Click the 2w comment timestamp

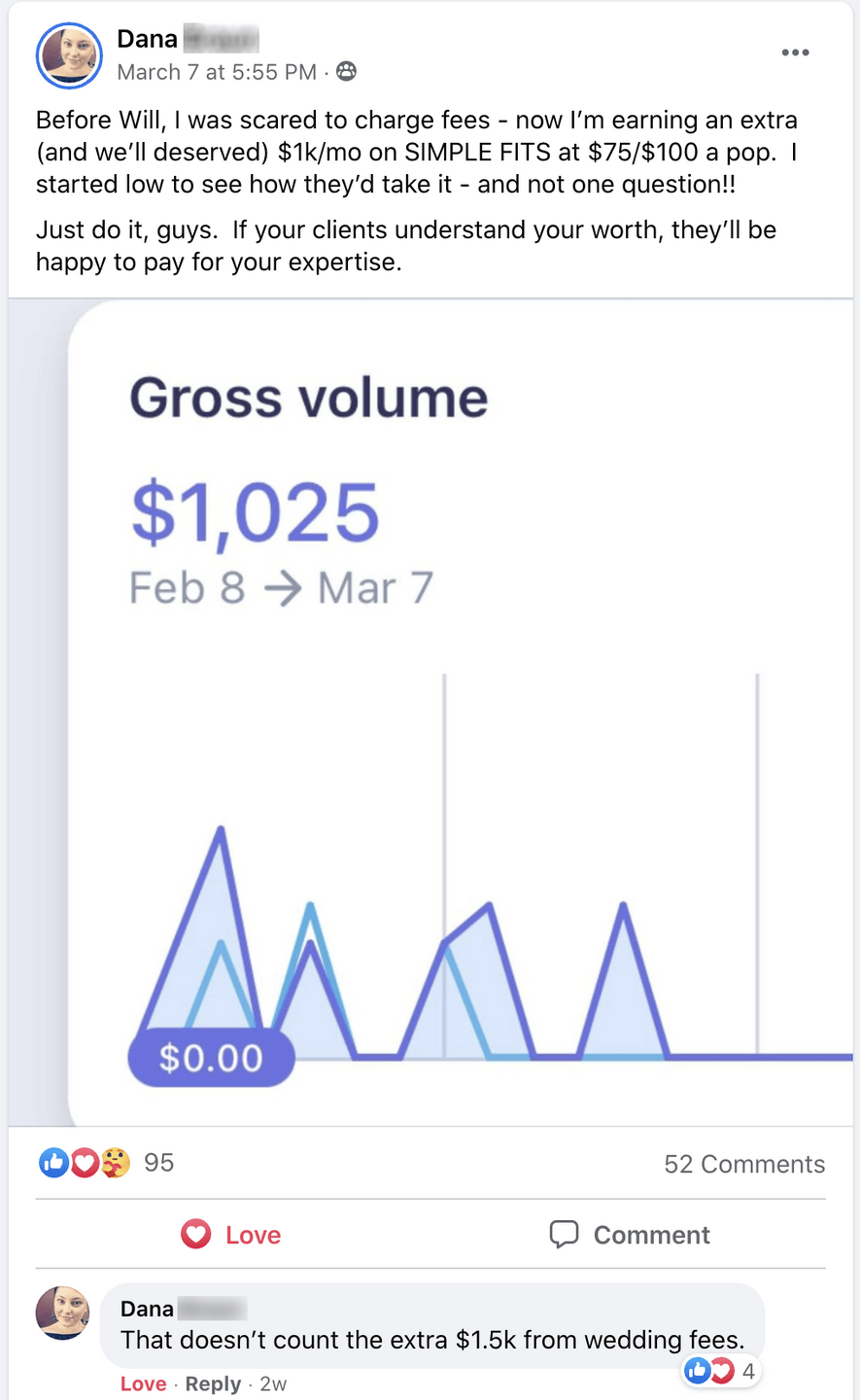(273, 1383)
